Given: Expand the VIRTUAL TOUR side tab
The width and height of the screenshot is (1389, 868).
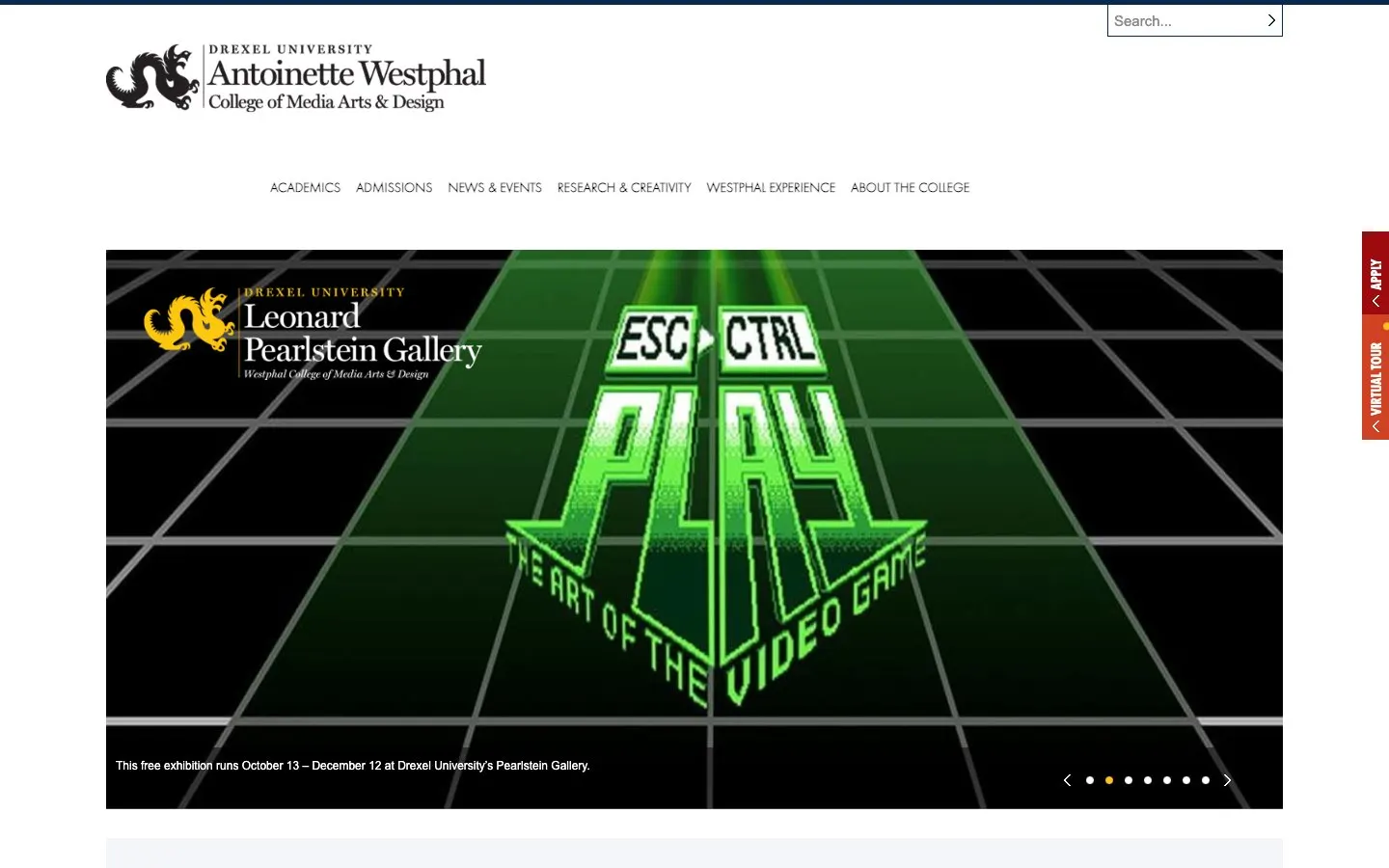Looking at the screenshot, I should click(1375, 378).
